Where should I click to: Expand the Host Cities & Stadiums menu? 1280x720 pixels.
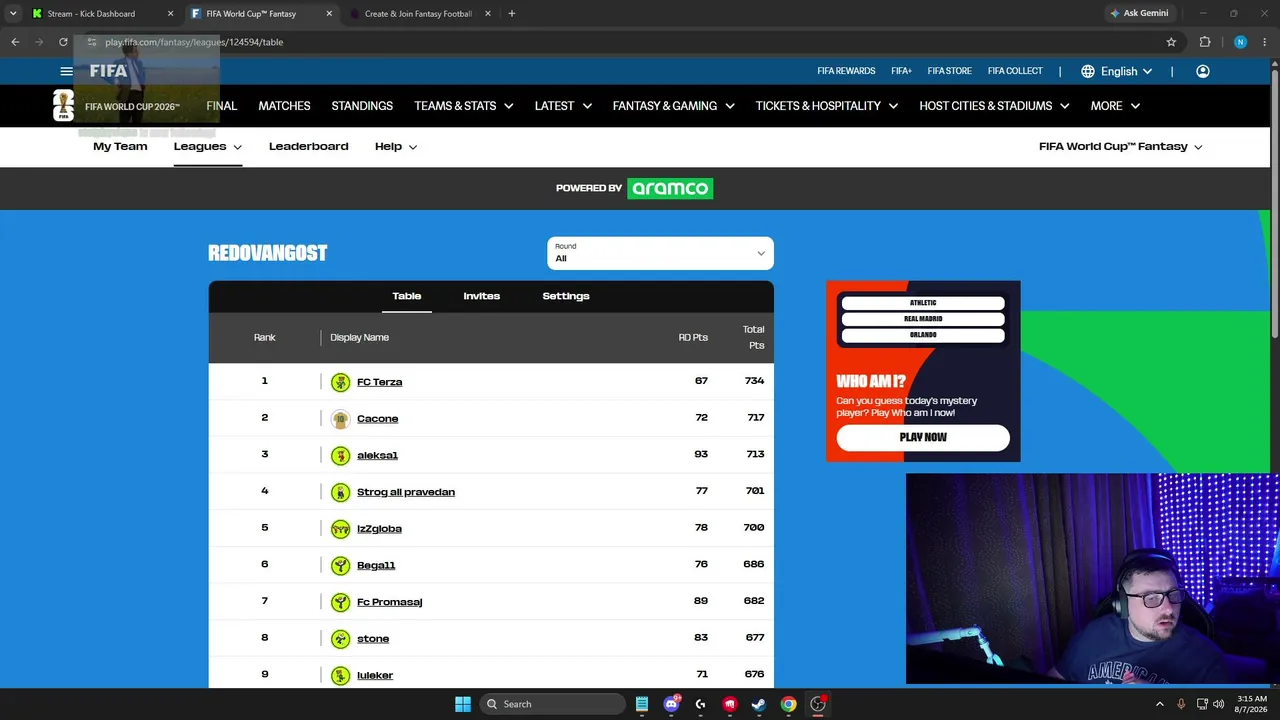tap(995, 106)
